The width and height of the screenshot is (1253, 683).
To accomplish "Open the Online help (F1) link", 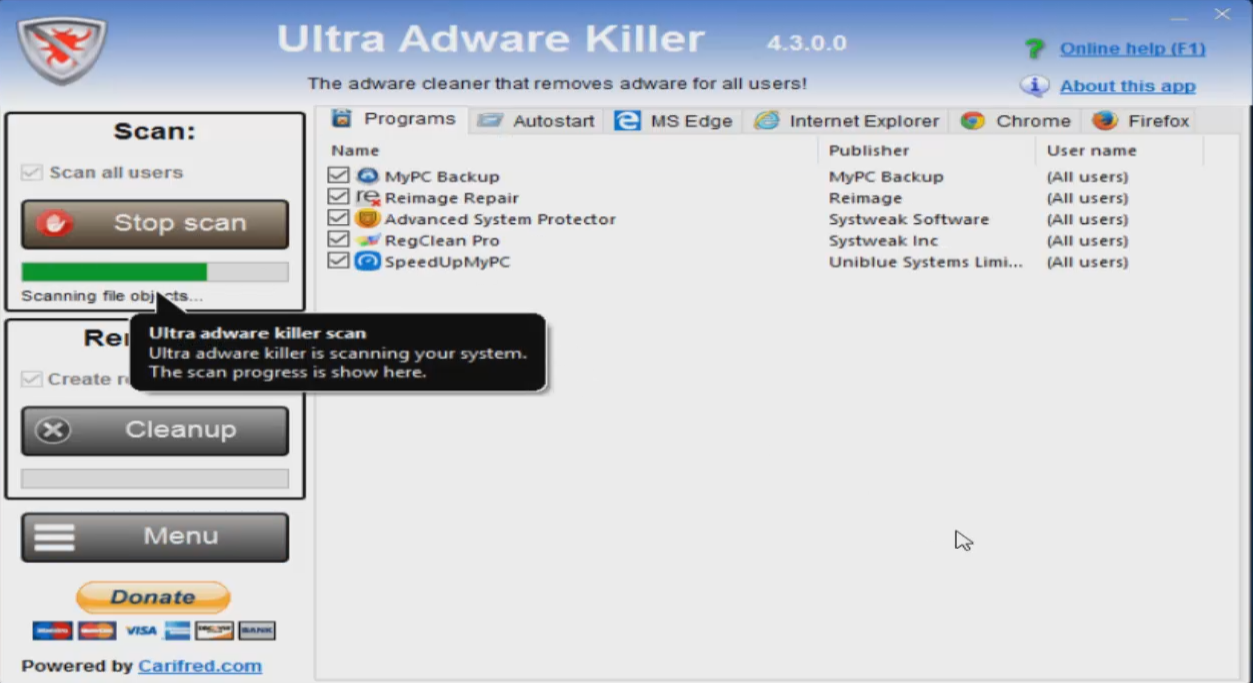I will click(x=1133, y=49).
